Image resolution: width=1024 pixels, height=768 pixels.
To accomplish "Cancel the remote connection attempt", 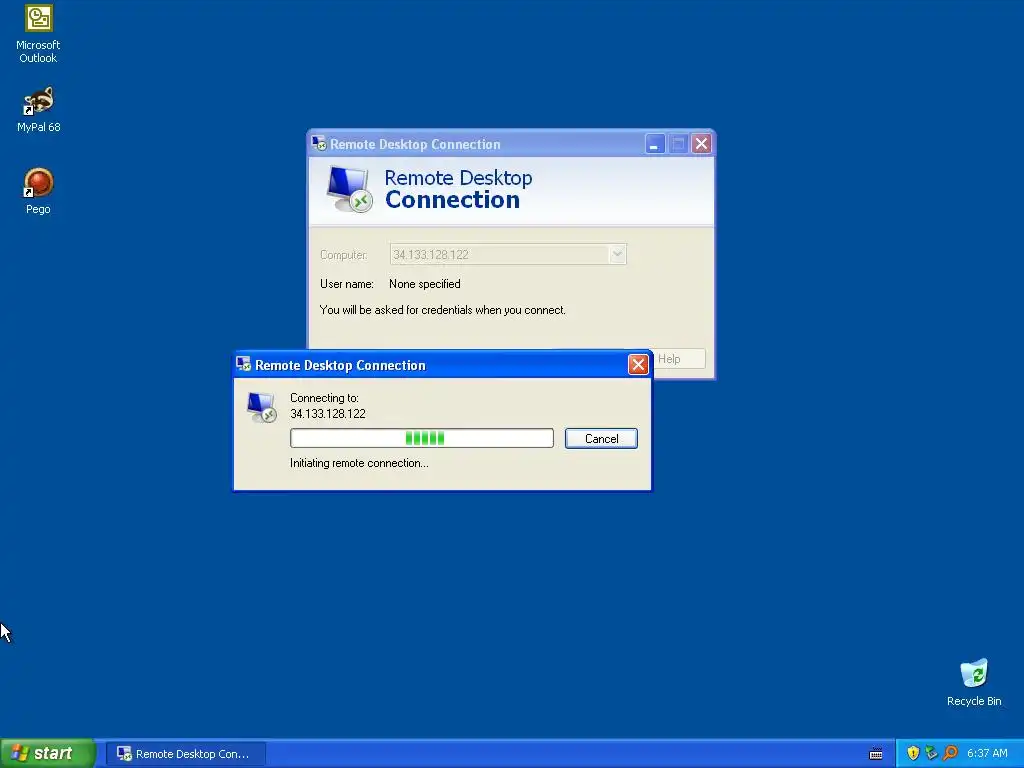I will point(601,438).
